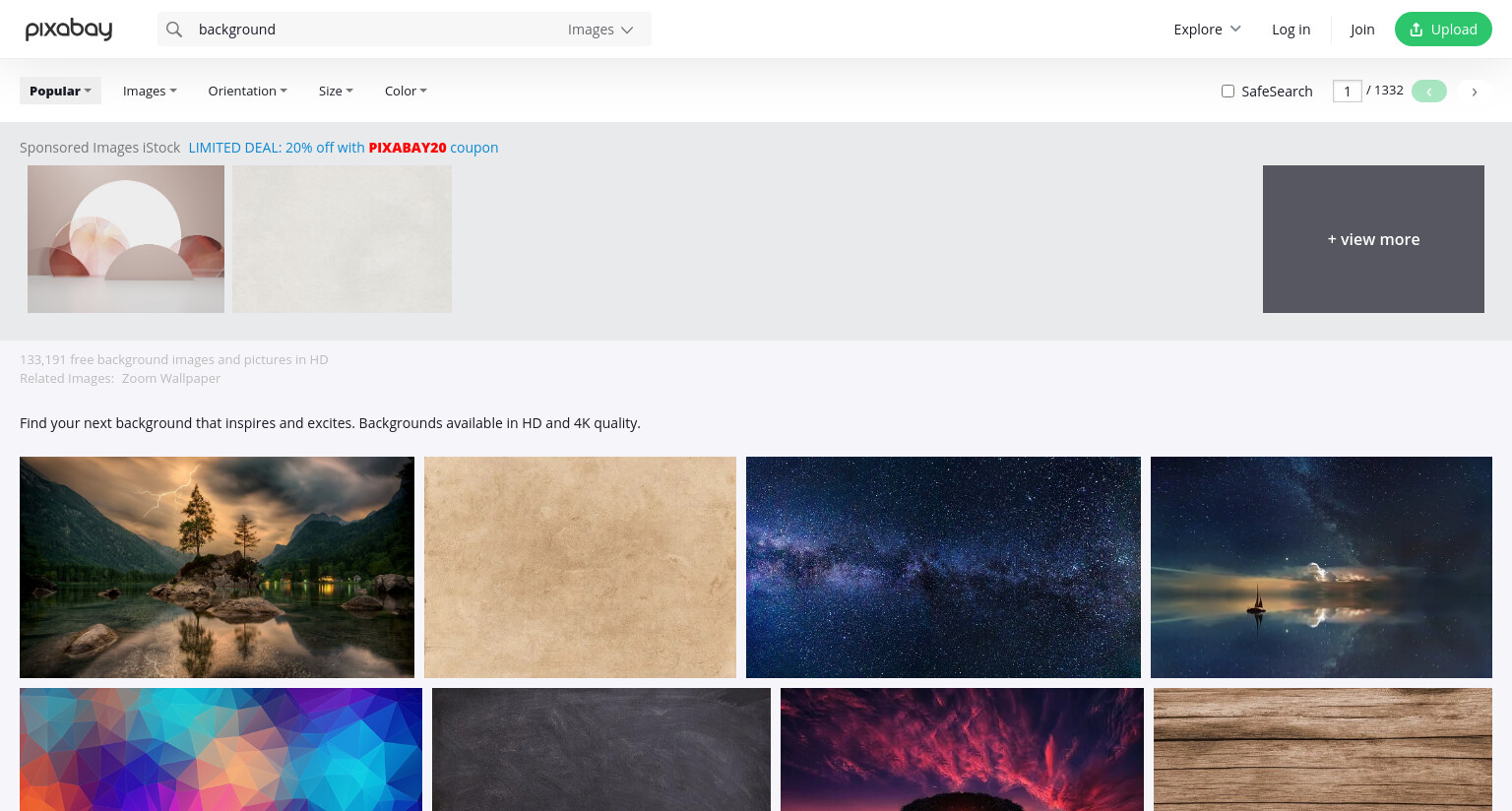Viewport: 1512px width, 811px height.
Task: Go to next results page arrow
Action: (1474, 92)
